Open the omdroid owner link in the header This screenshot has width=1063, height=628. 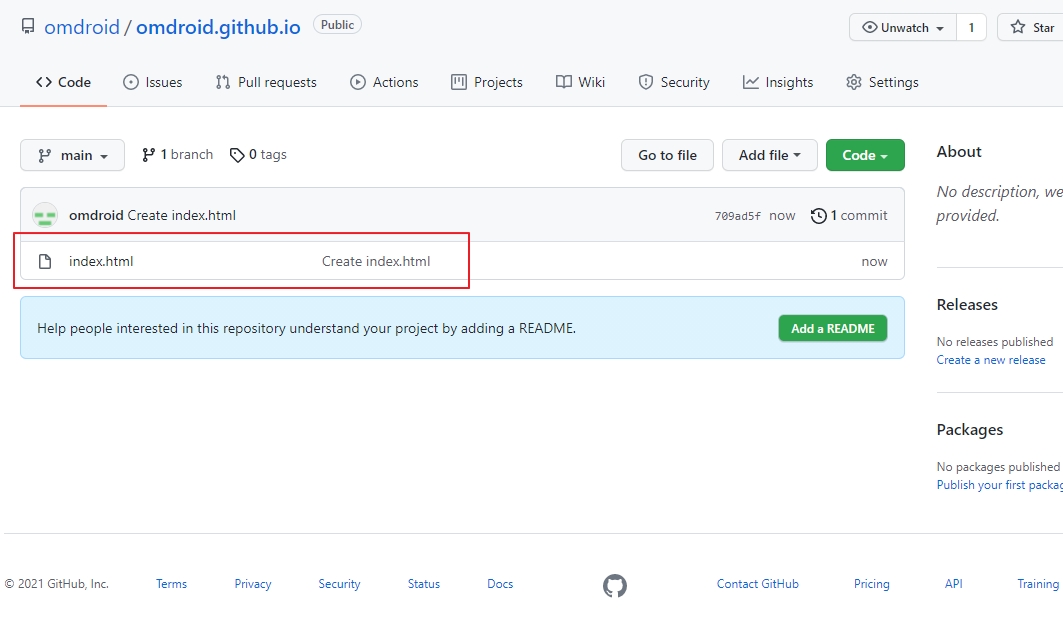coord(82,27)
